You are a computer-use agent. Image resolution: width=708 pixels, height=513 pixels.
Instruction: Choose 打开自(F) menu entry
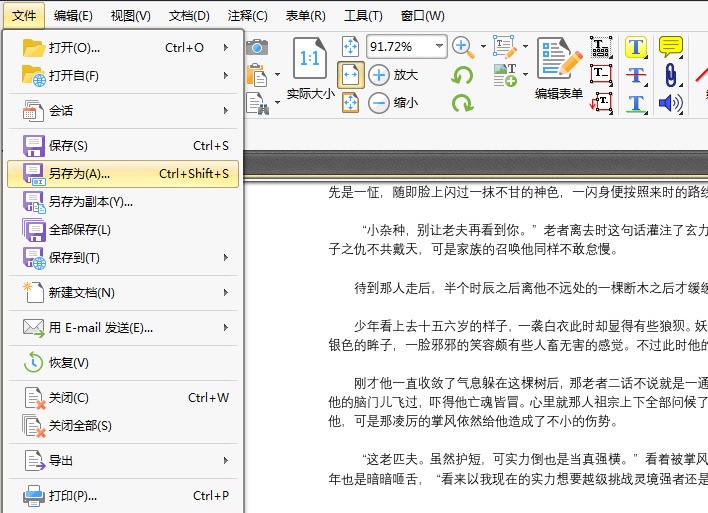click(x=123, y=75)
